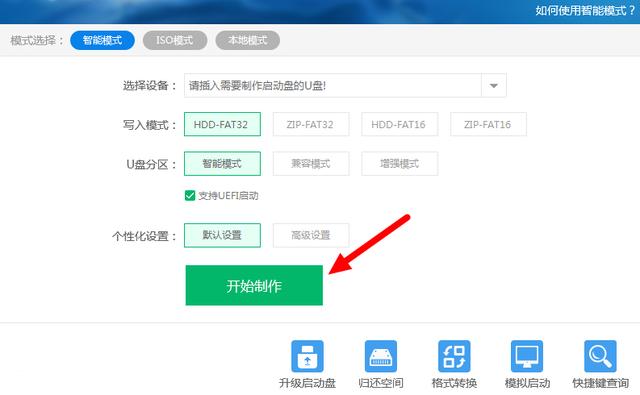This screenshot has width=640, height=395.
Task: Launch the 格式转换 format conversion tool
Action: [454, 364]
